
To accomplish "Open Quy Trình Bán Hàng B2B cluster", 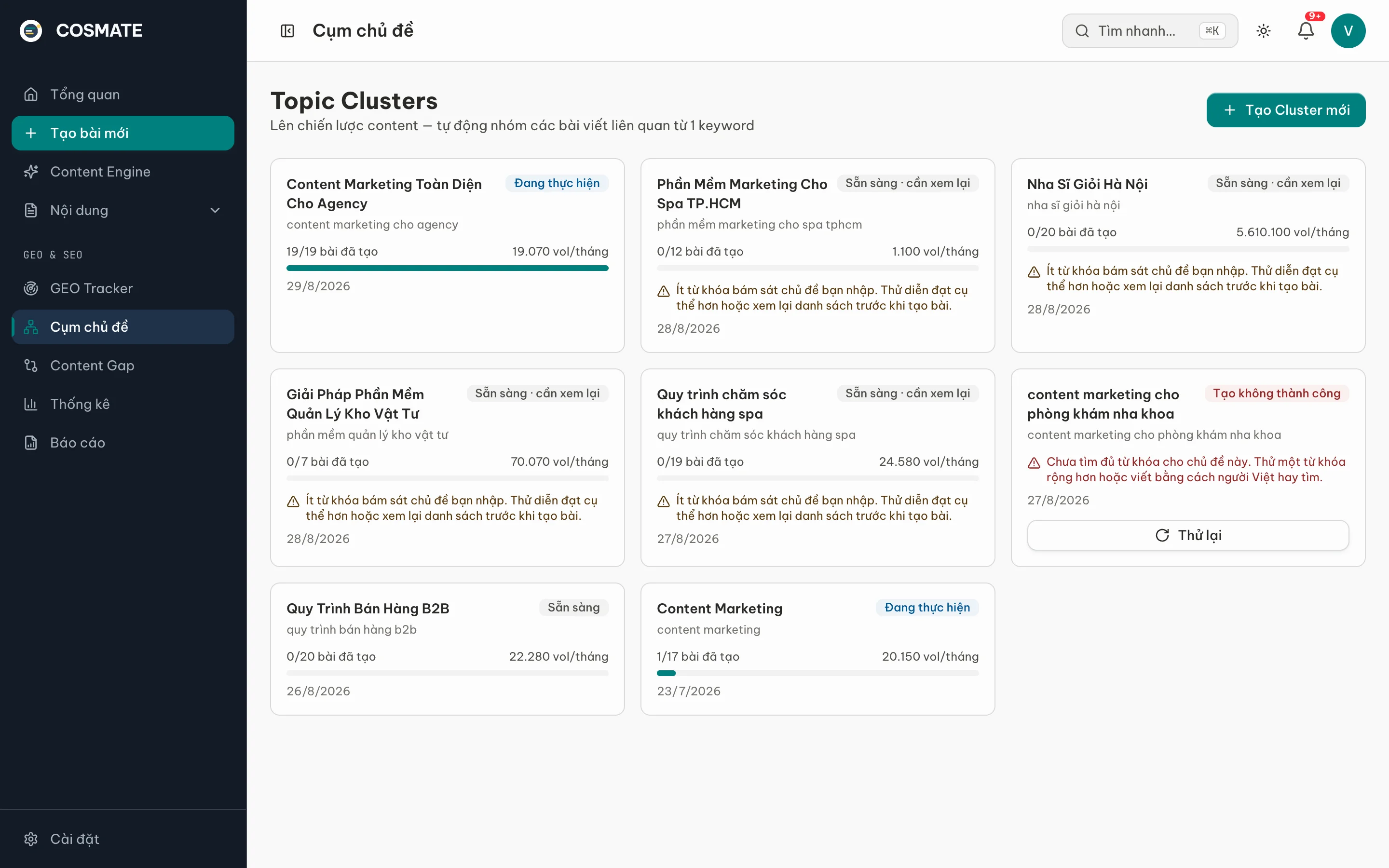I will point(447,649).
